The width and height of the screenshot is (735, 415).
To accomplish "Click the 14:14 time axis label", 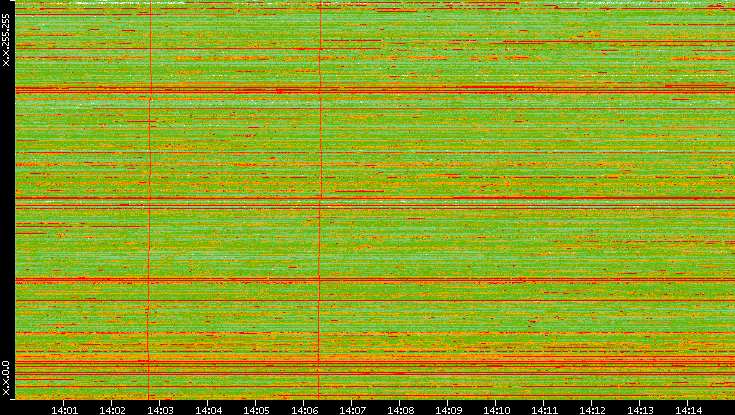I will 688,410.
